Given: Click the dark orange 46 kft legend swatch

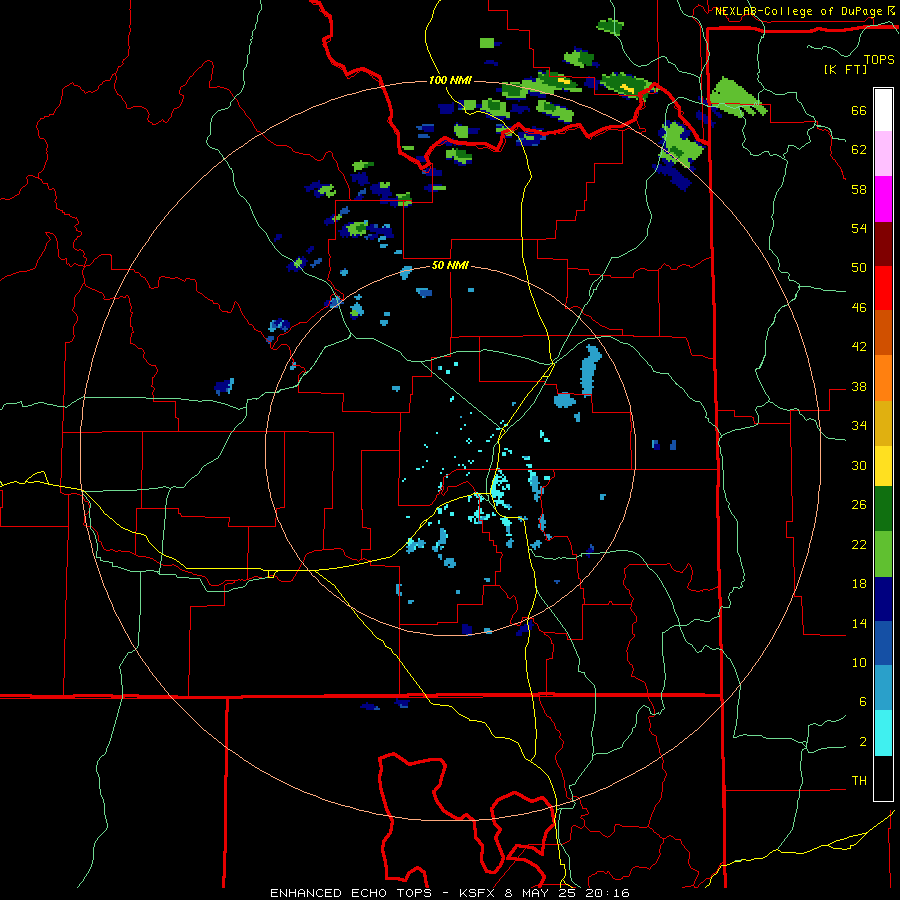Looking at the screenshot, I should click(x=883, y=332).
